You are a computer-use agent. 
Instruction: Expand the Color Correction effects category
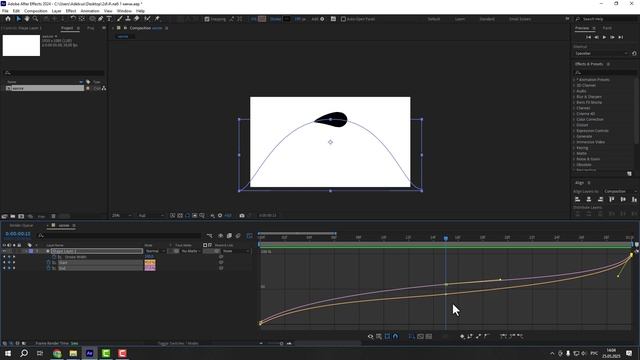tap(574, 119)
